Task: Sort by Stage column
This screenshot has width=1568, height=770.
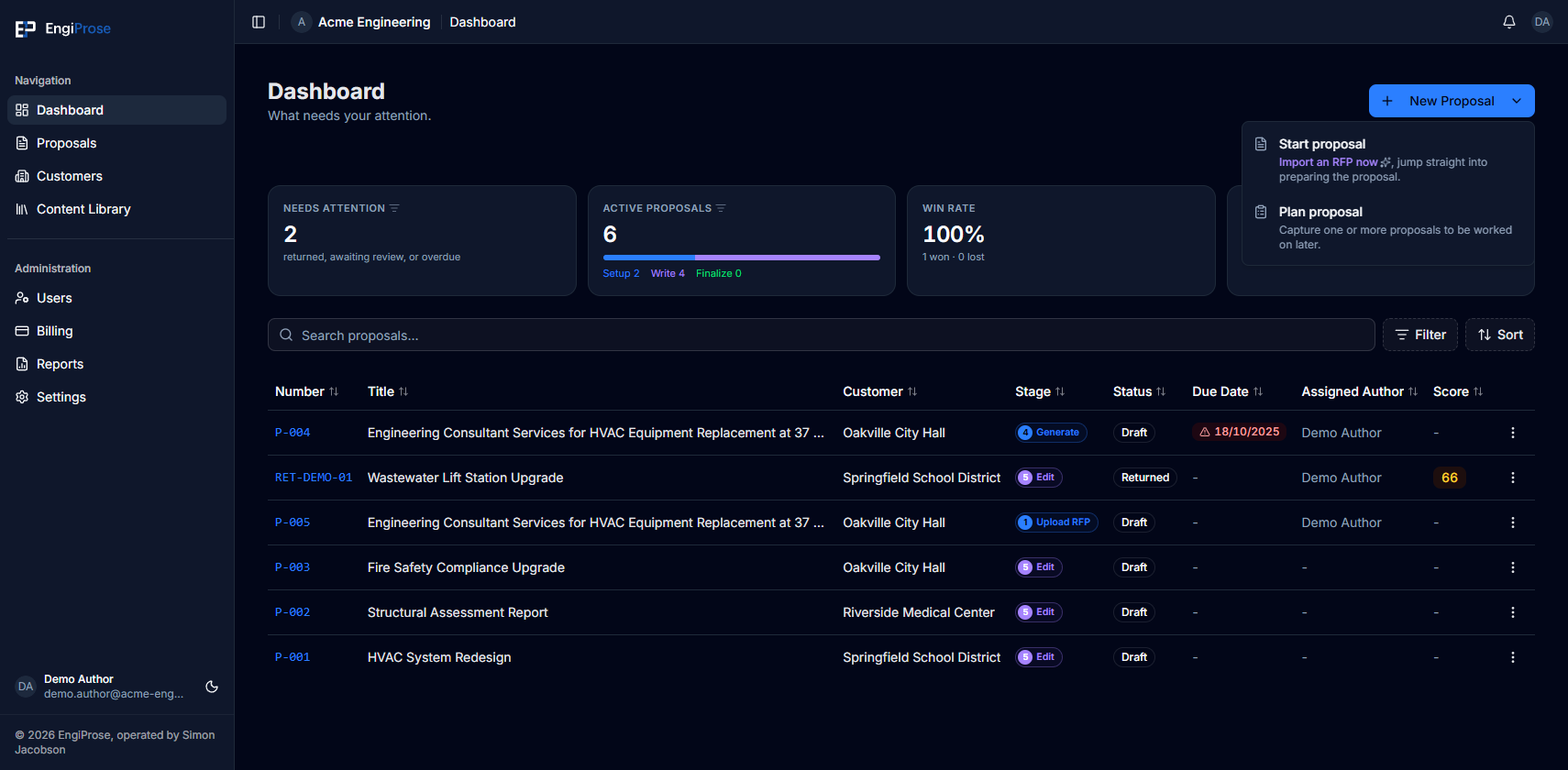Action: [x=1040, y=392]
